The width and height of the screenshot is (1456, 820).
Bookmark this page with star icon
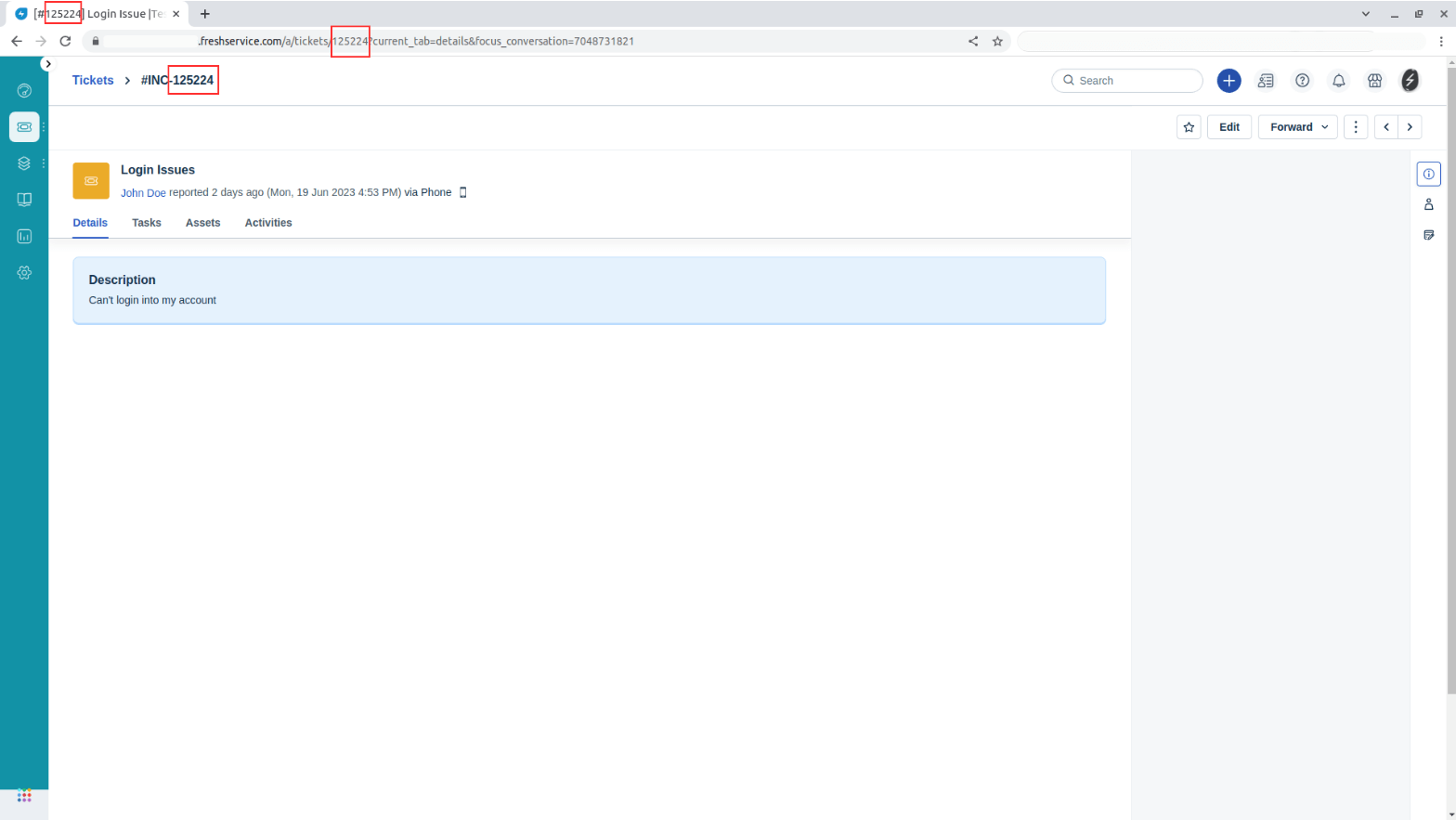tap(997, 41)
